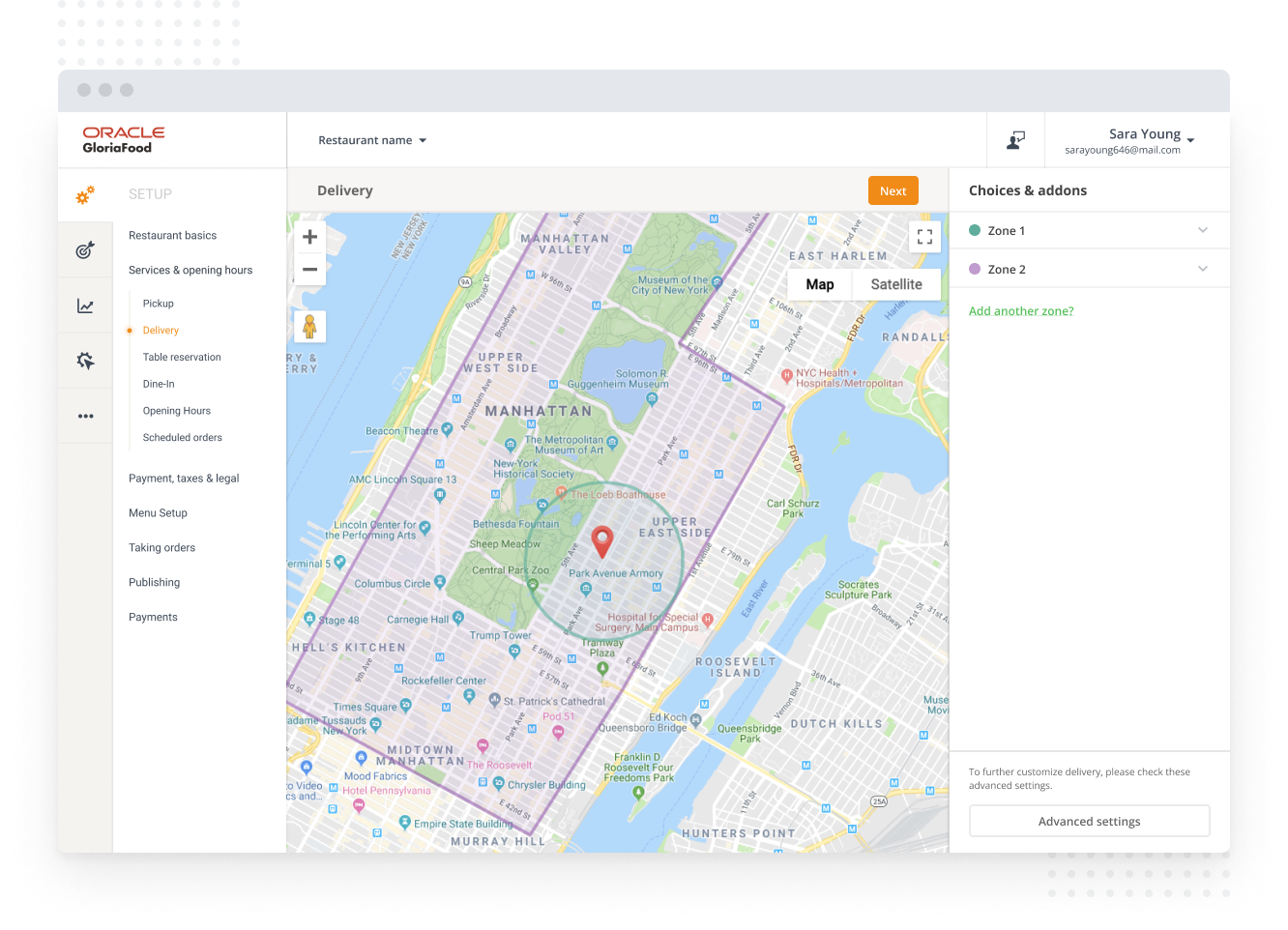Screen dimensions: 1288x930
Task: Click the Chrysler Building map marker
Action: tap(499, 783)
